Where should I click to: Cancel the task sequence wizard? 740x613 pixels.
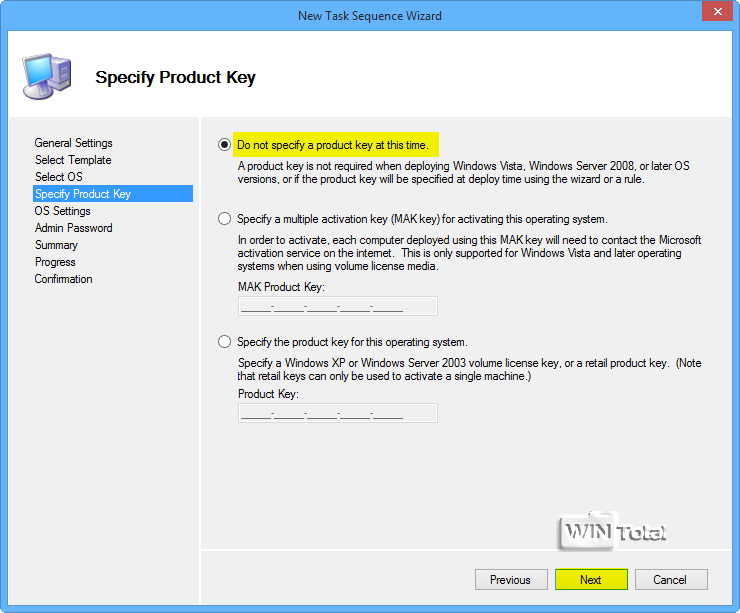click(670, 580)
